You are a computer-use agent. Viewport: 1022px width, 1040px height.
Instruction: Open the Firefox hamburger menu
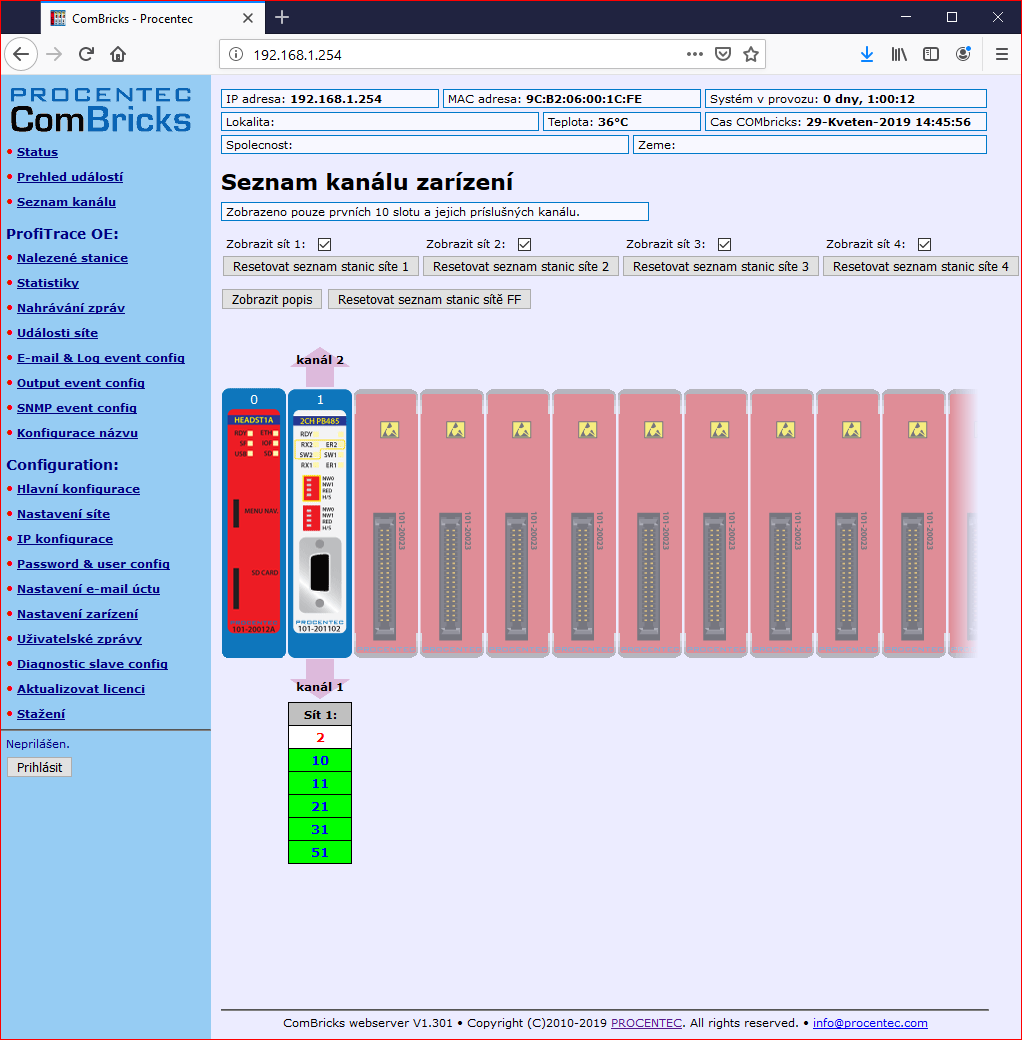point(1001,54)
